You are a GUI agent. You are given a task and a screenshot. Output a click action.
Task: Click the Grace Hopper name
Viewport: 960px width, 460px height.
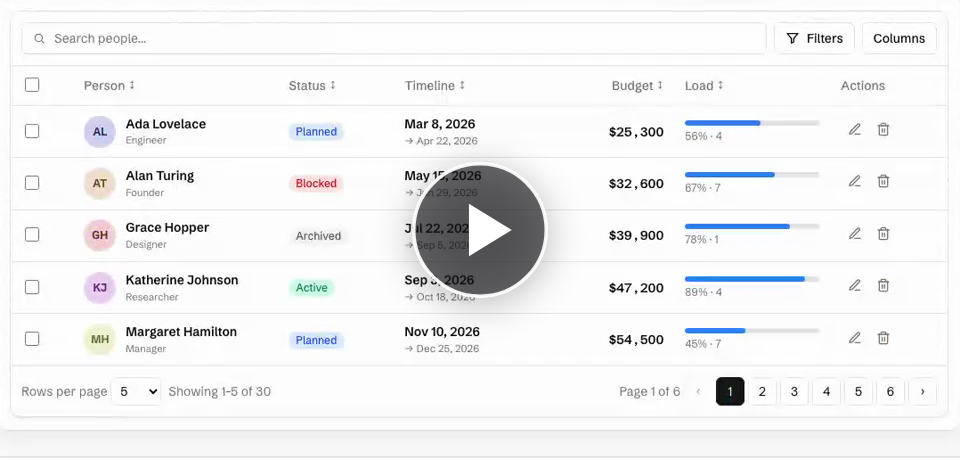click(x=167, y=227)
